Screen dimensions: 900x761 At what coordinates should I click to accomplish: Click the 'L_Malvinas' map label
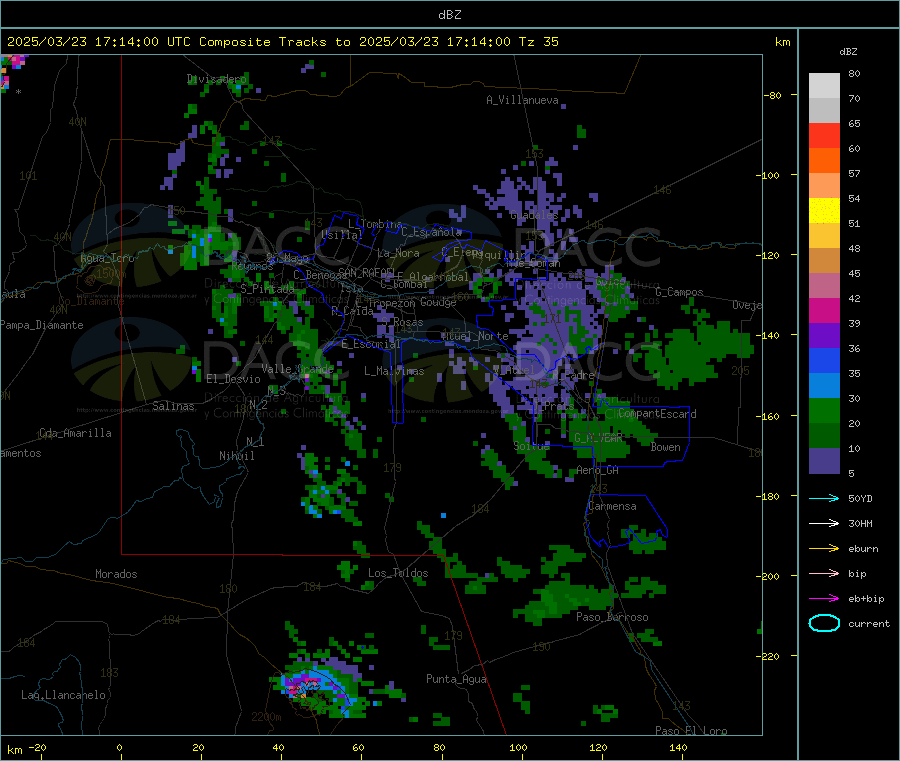pos(394,371)
